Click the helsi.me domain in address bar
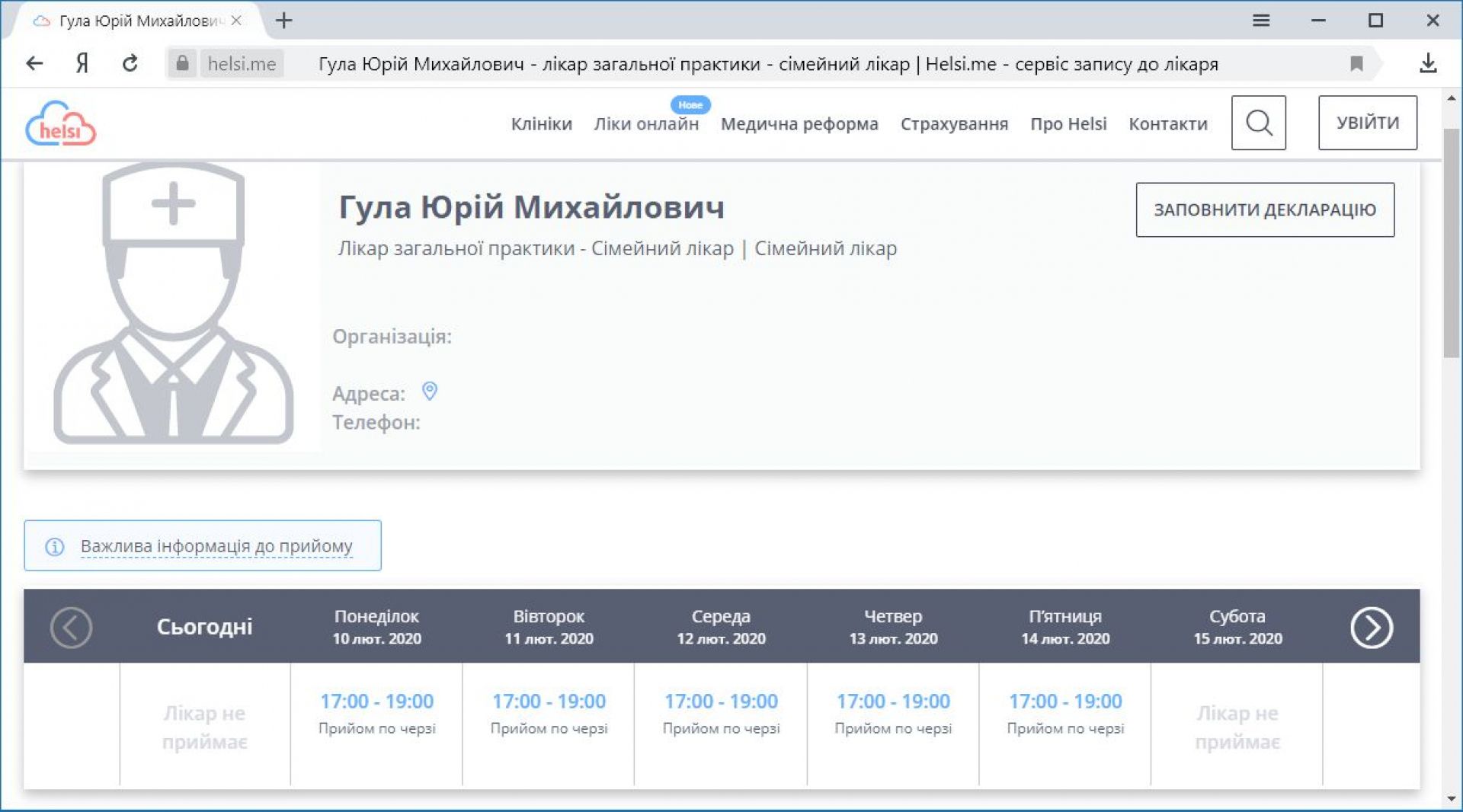 [x=242, y=63]
